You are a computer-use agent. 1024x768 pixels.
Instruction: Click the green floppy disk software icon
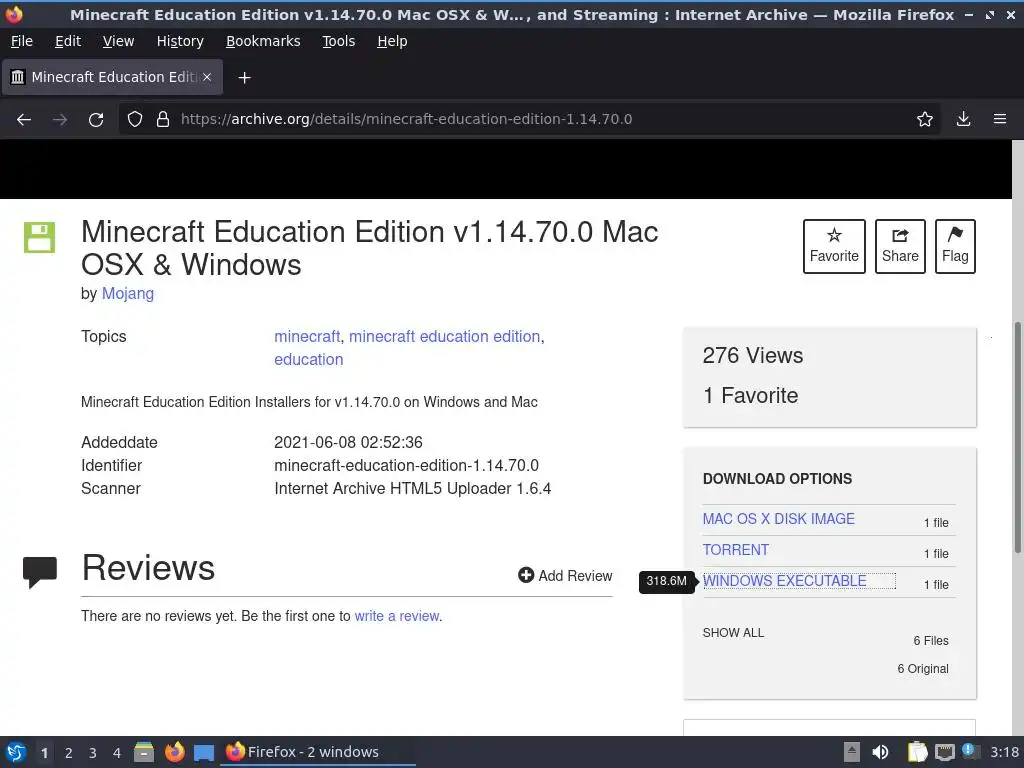[39, 237]
